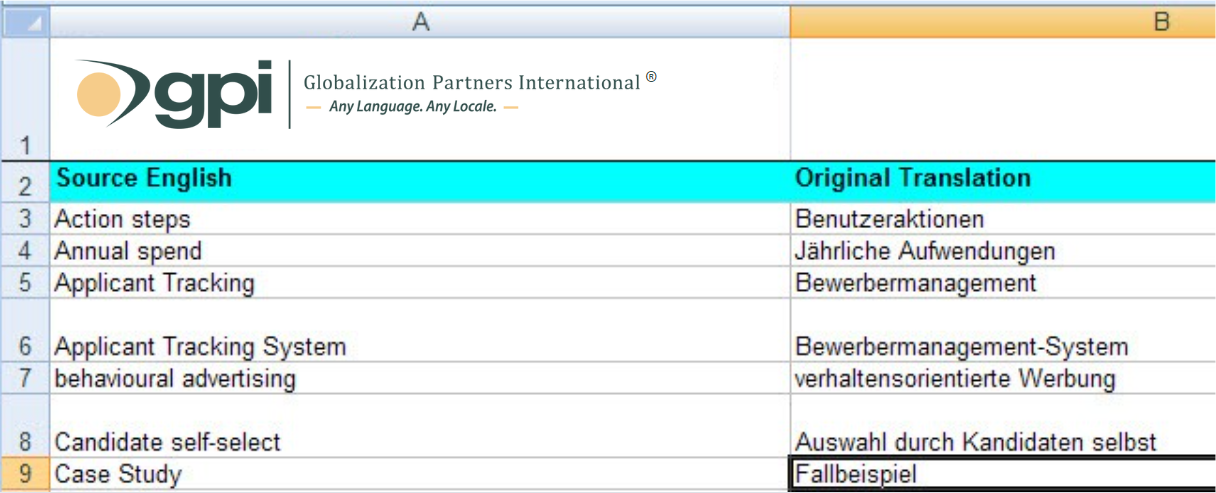Image resolution: width=1216 pixels, height=493 pixels.
Task: Select row 2 header
Action: (25, 183)
